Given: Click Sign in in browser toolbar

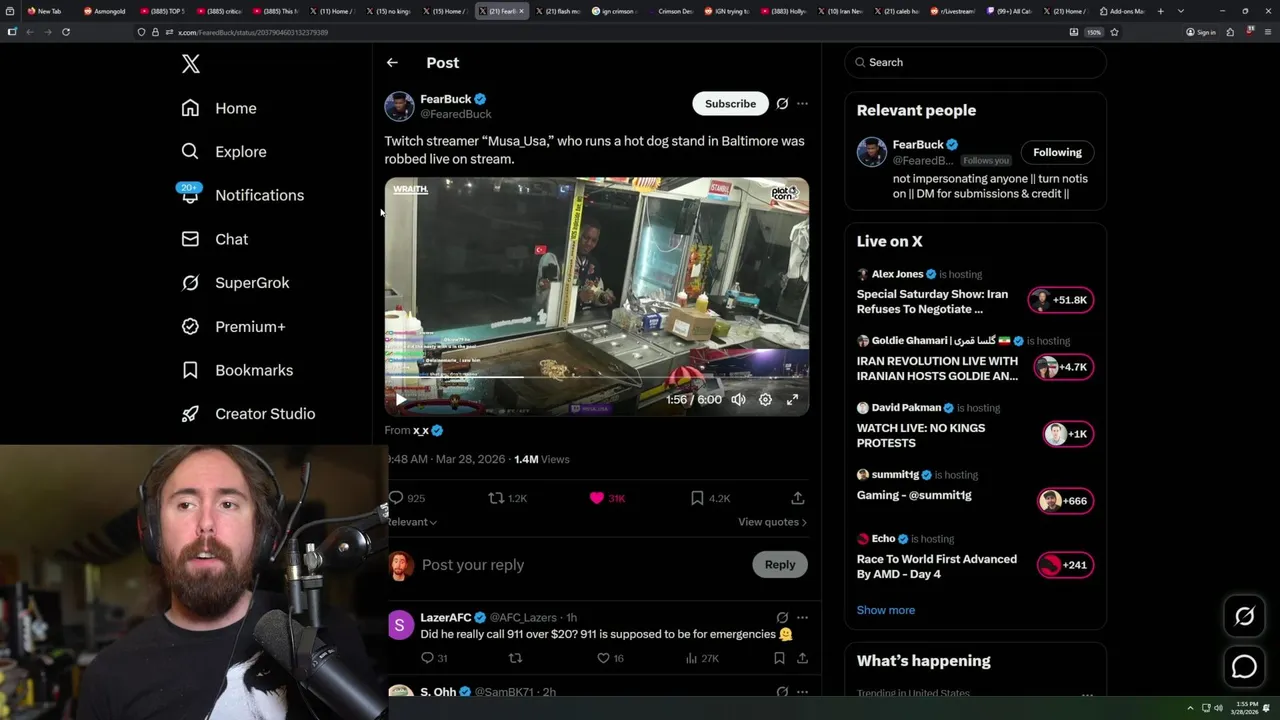Looking at the screenshot, I should 1201,32.
